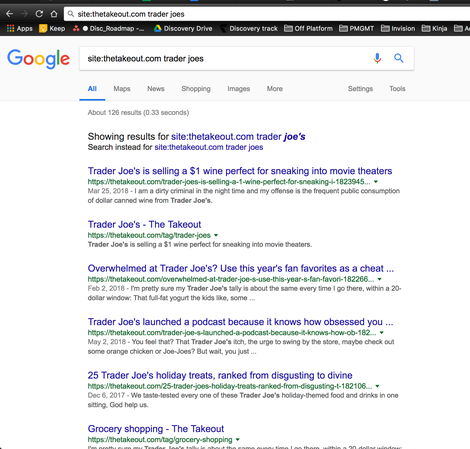
Task: Open the More search tab menu
Action: 275,89
